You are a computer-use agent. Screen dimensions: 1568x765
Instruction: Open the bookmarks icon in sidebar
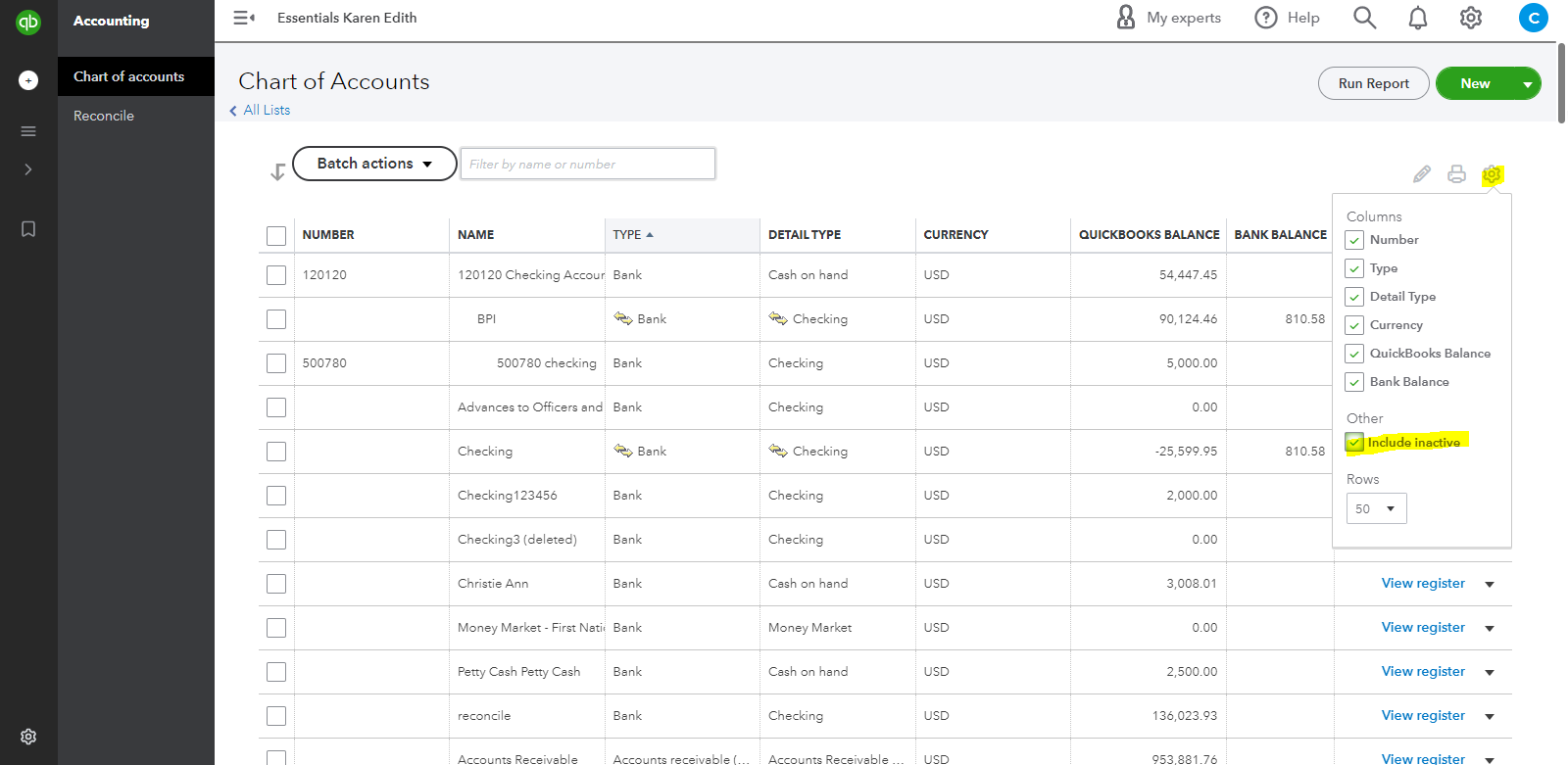pyautogui.click(x=28, y=229)
